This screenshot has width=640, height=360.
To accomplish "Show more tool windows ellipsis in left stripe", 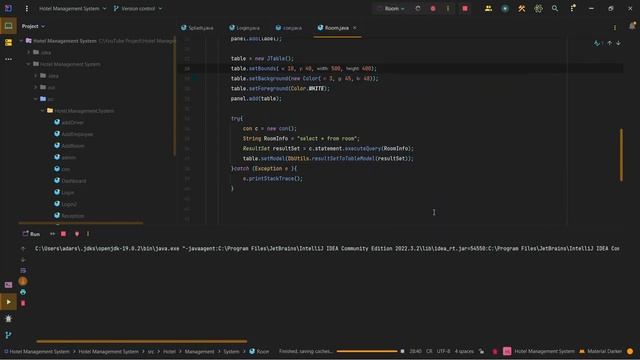I will click(9, 59).
